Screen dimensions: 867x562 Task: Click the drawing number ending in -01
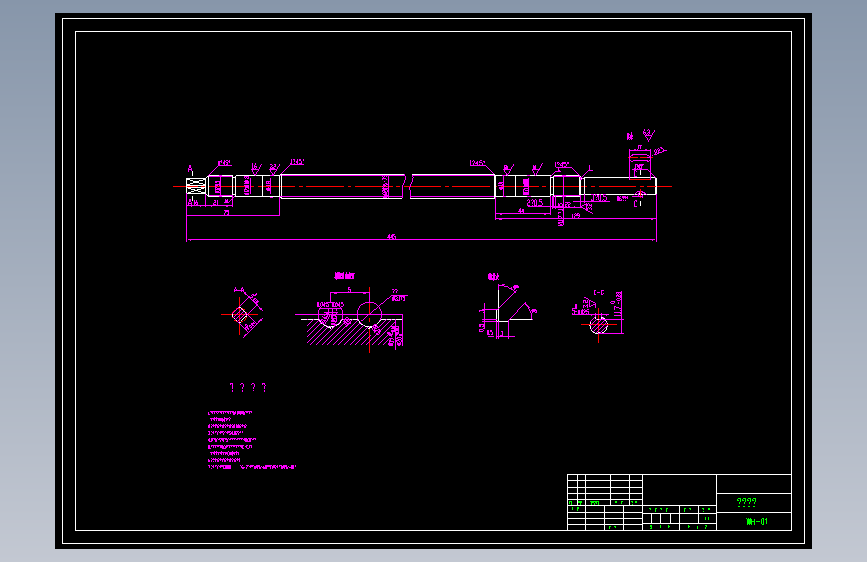coord(757,522)
